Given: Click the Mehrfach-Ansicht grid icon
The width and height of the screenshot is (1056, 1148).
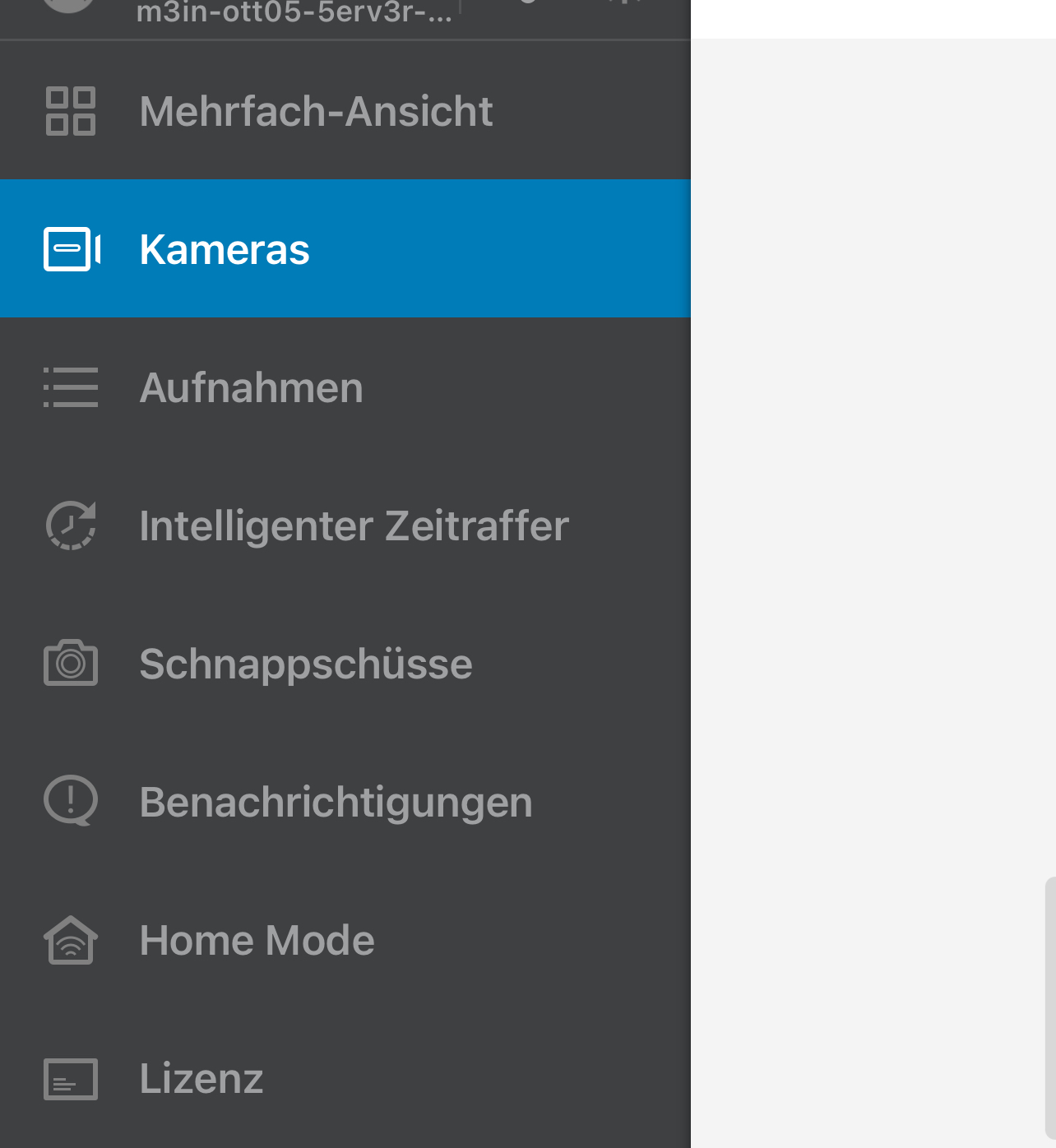Looking at the screenshot, I should coord(71,111).
